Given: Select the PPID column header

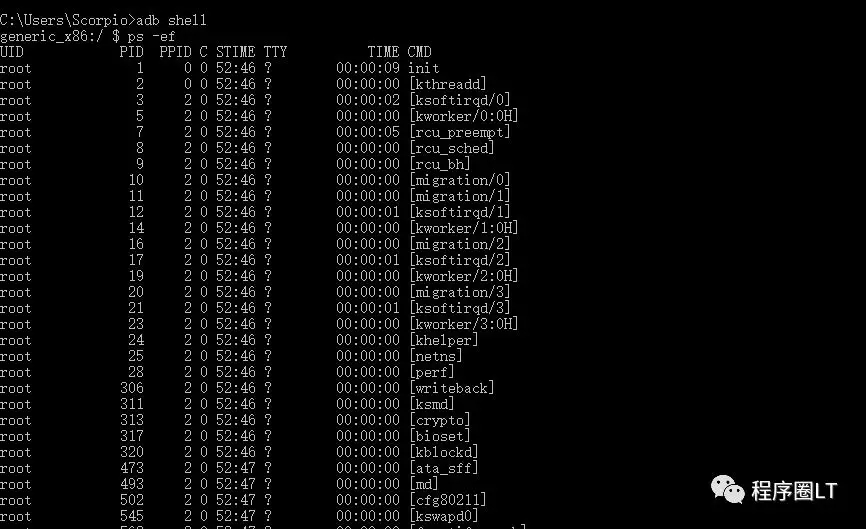Looking at the screenshot, I should point(175,52).
